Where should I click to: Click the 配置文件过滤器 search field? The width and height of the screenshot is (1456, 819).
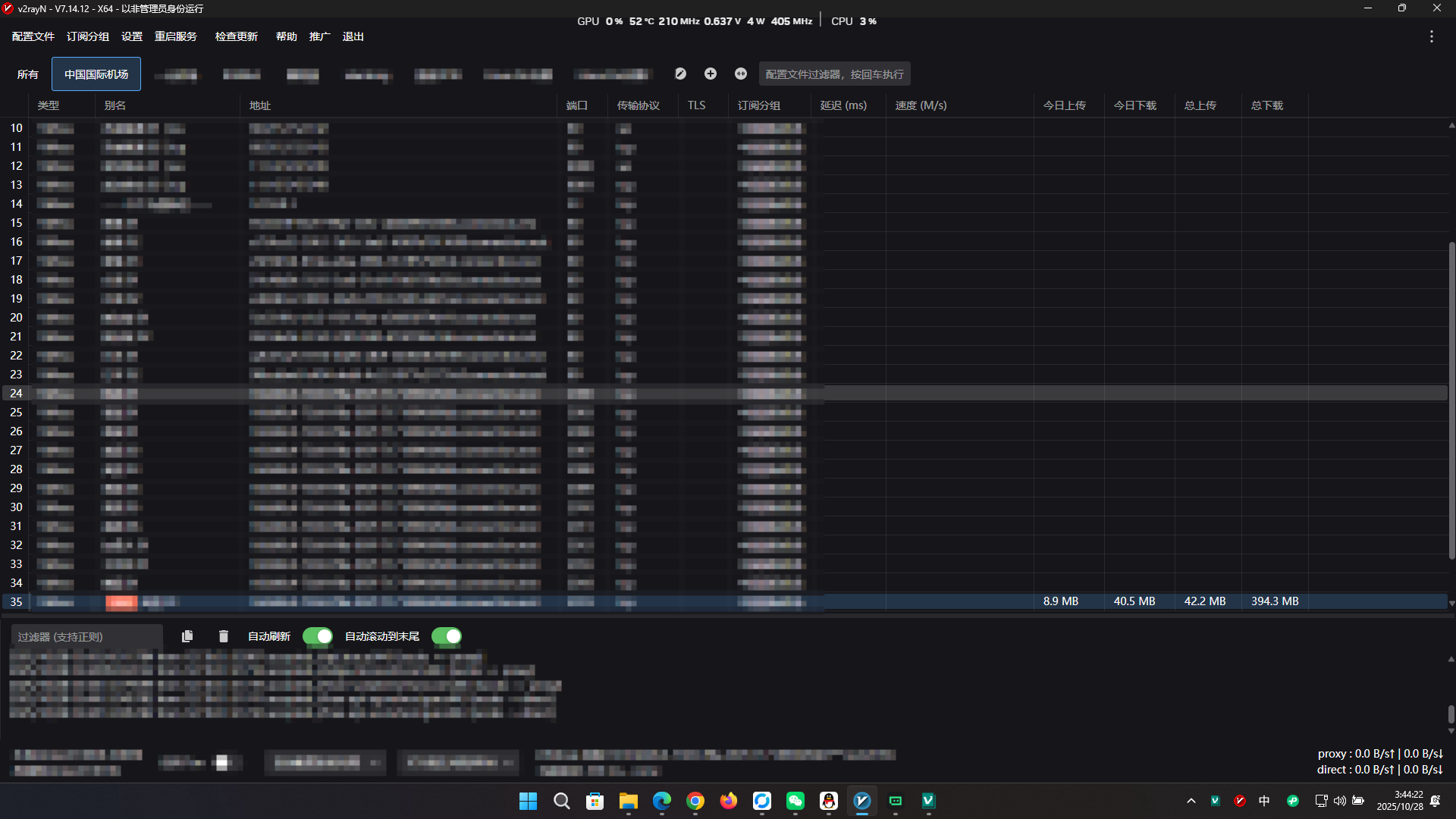point(834,74)
